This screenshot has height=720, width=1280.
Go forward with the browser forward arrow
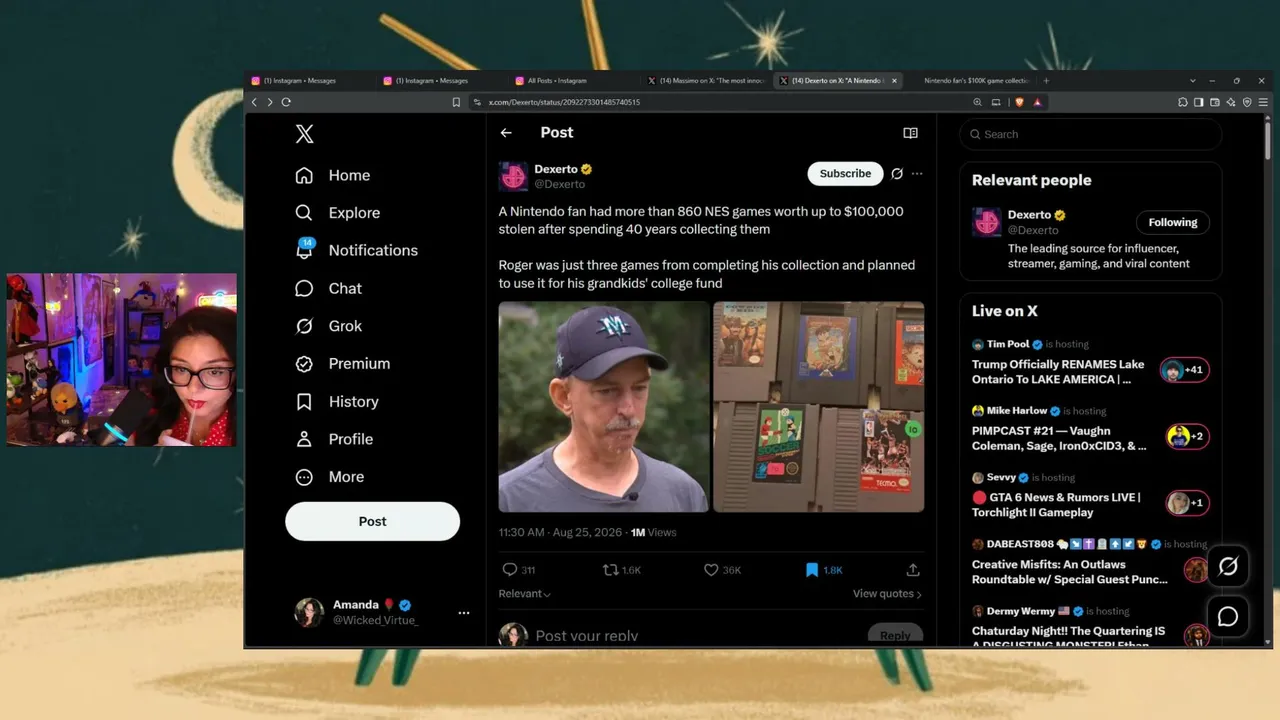click(x=270, y=102)
